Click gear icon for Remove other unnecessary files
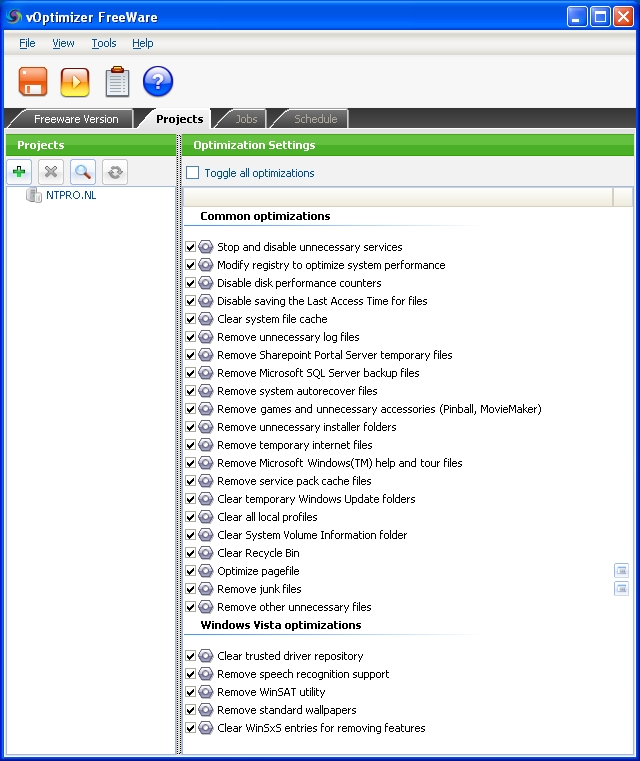640x761 pixels. 206,607
